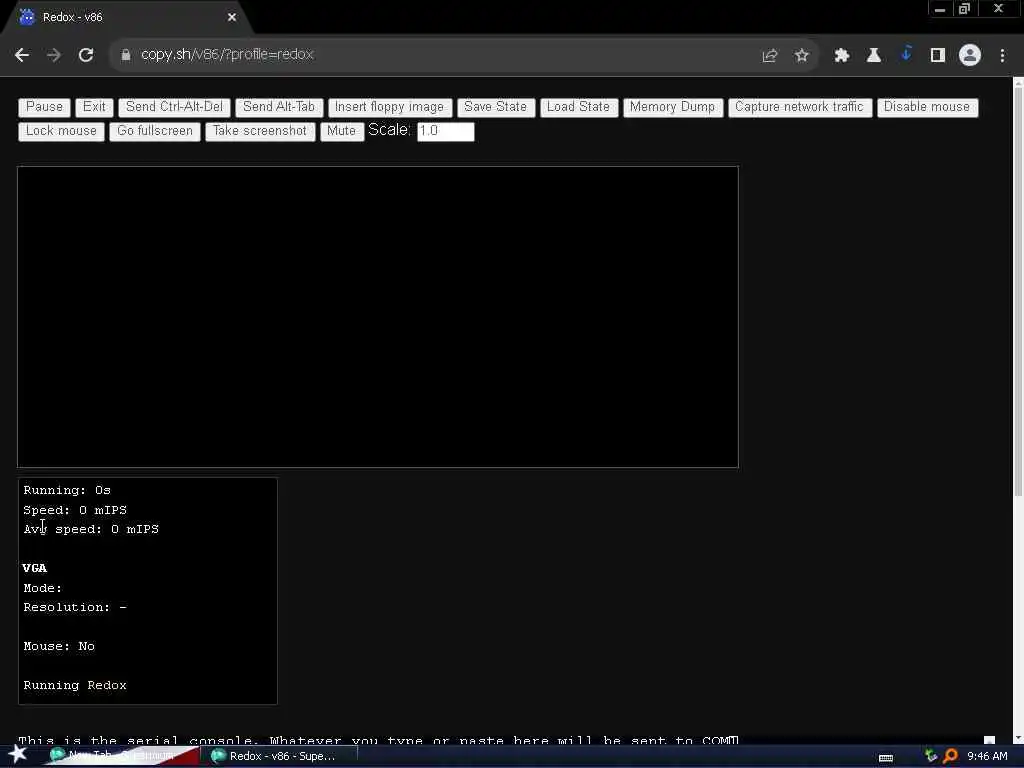Bookmark this page with the star icon

tap(802, 56)
